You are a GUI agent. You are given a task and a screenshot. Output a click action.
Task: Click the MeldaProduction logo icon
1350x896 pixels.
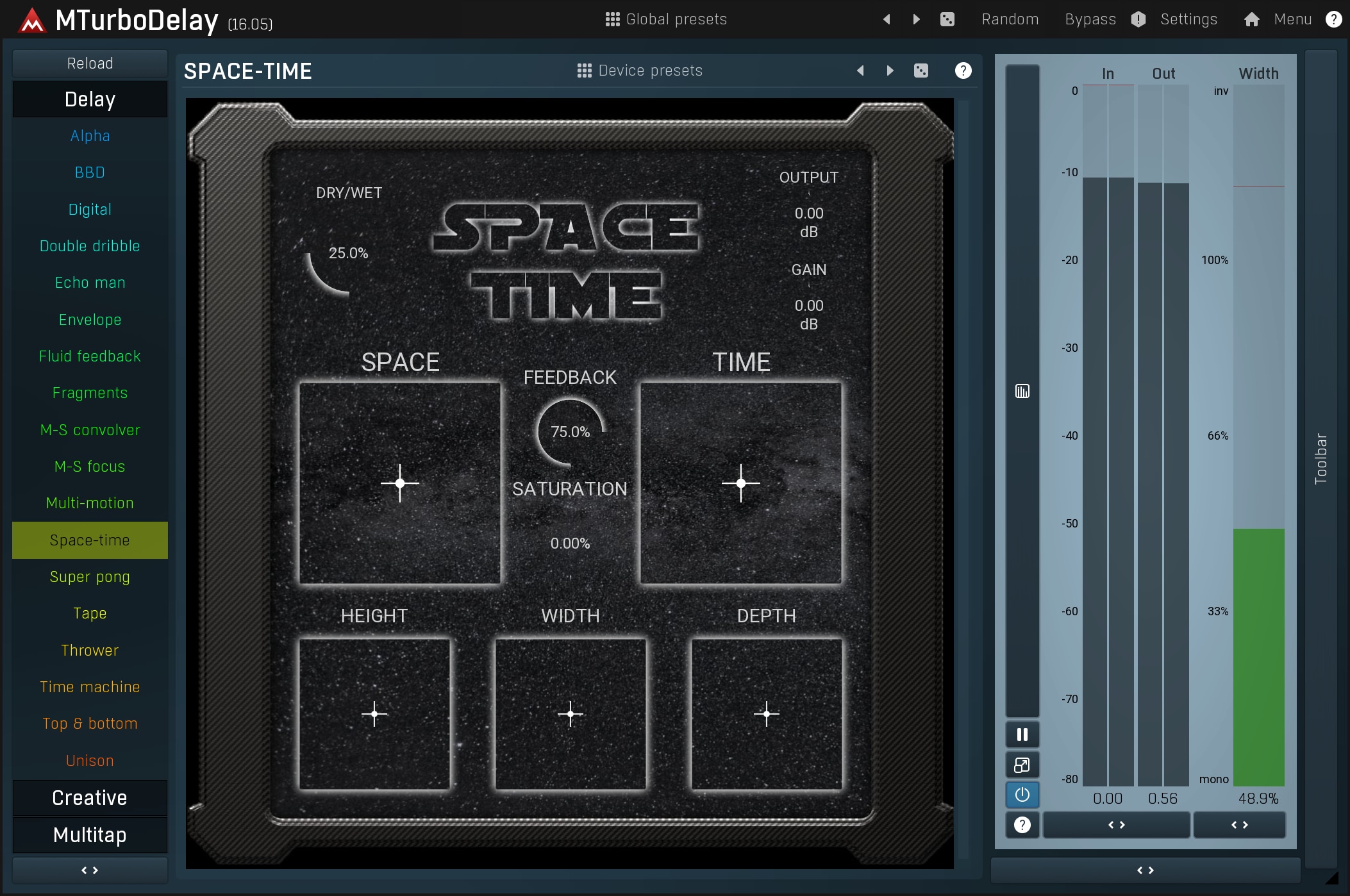click(32, 21)
